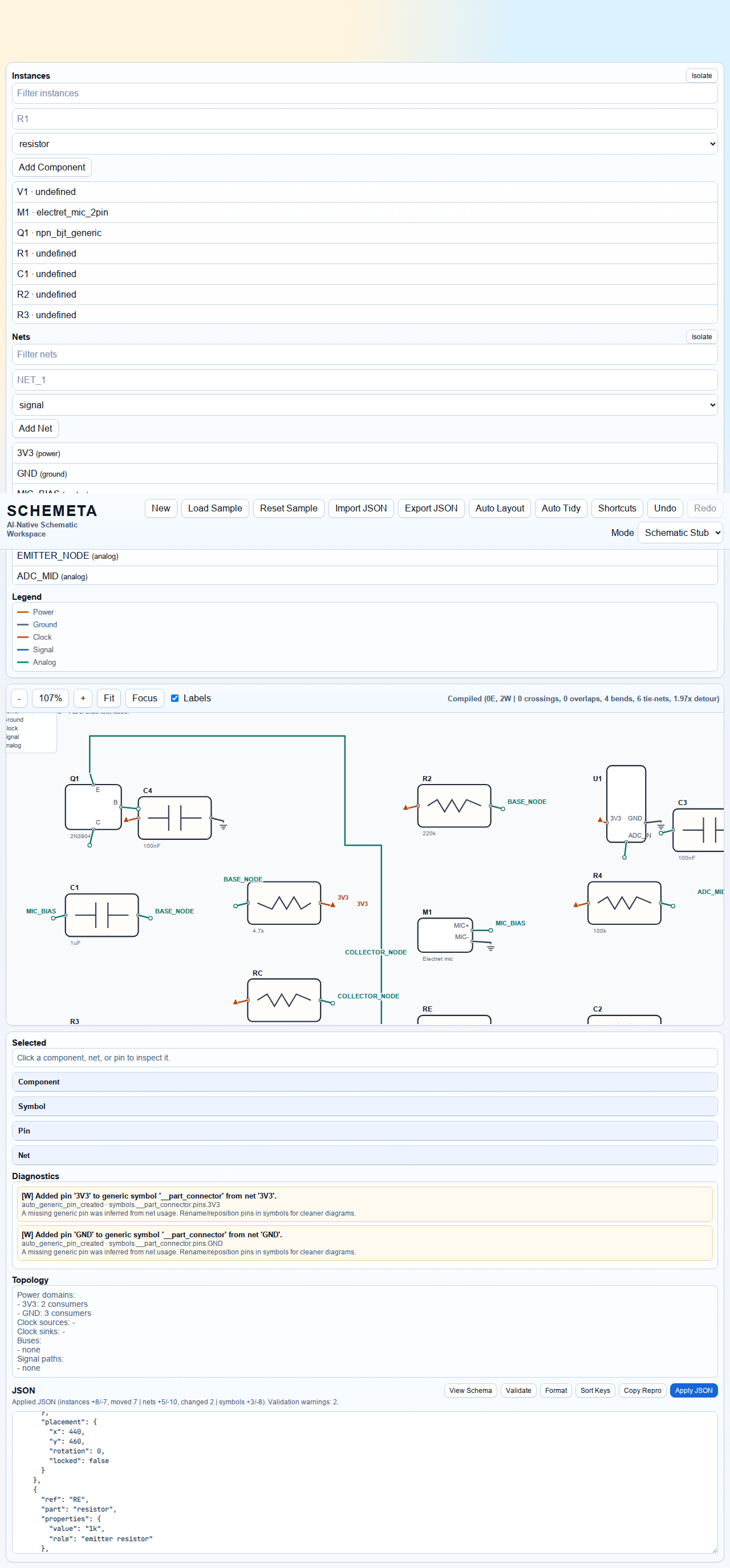Image resolution: width=730 pixels, height=1568 pixels.
Task: Open the Mode dropdown Schematic Stub
Action: pyautogui.click(x=679, y=533)
